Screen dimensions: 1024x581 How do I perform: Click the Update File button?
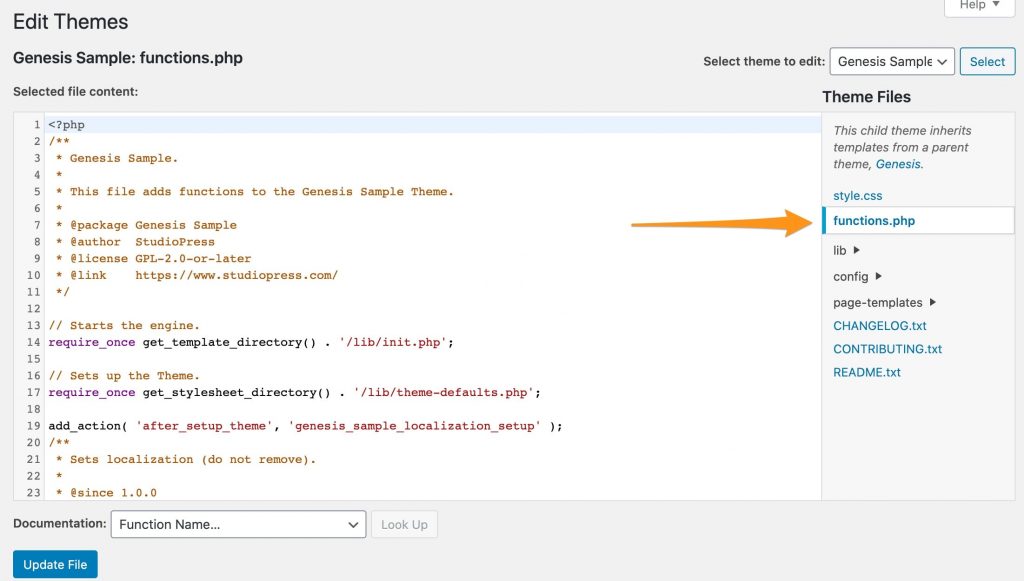coord(55,563)
